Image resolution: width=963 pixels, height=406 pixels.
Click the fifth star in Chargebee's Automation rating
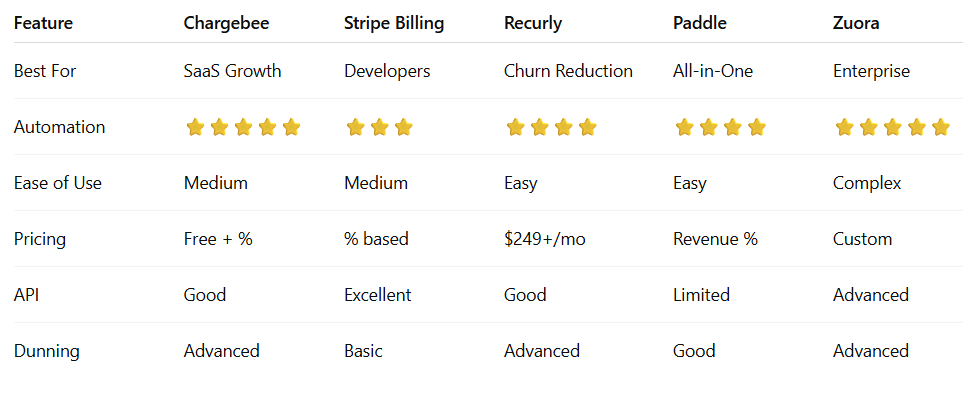click(x=291, y=127)
